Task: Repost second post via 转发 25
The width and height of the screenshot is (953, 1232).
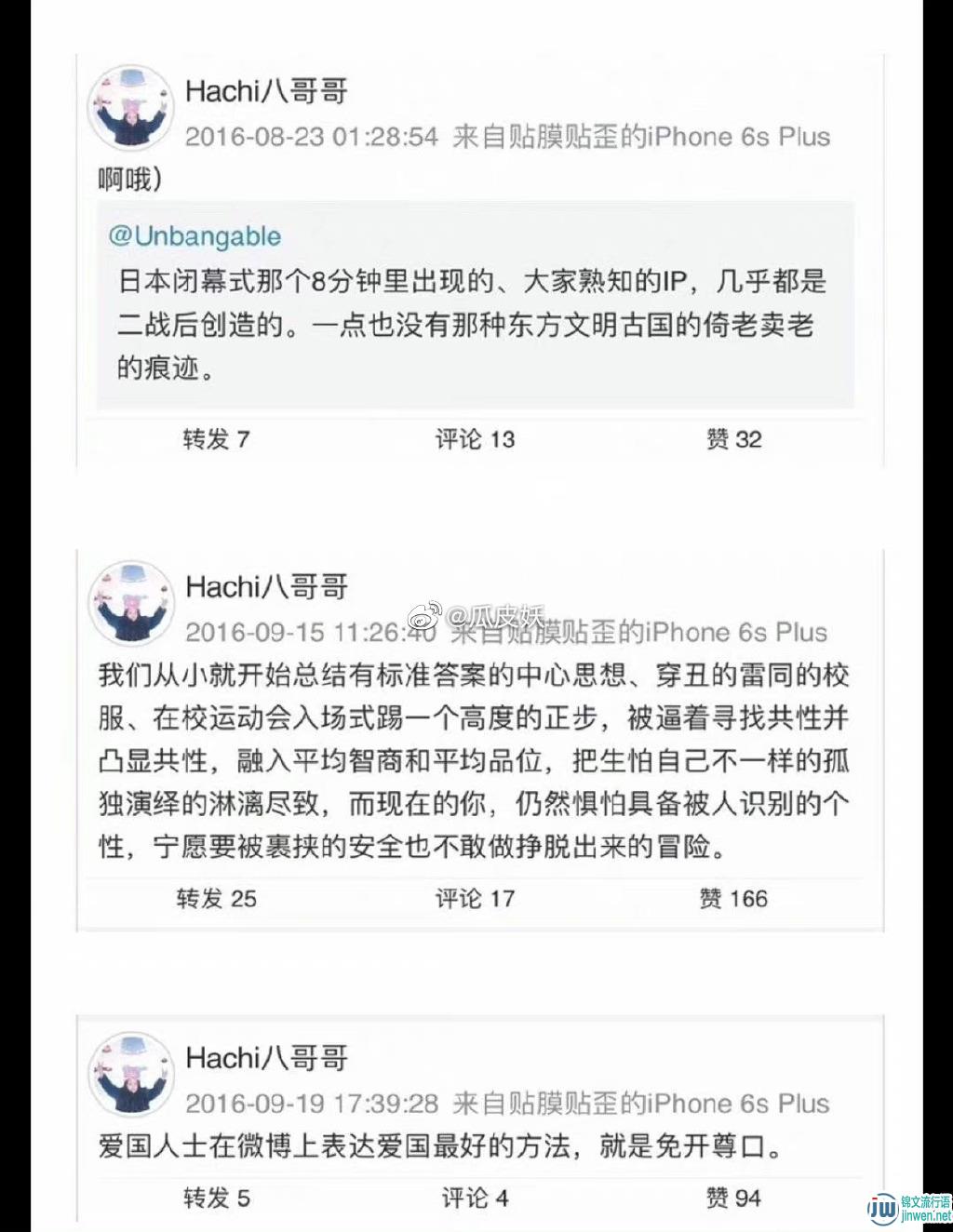Action: (x=216, y=898)
